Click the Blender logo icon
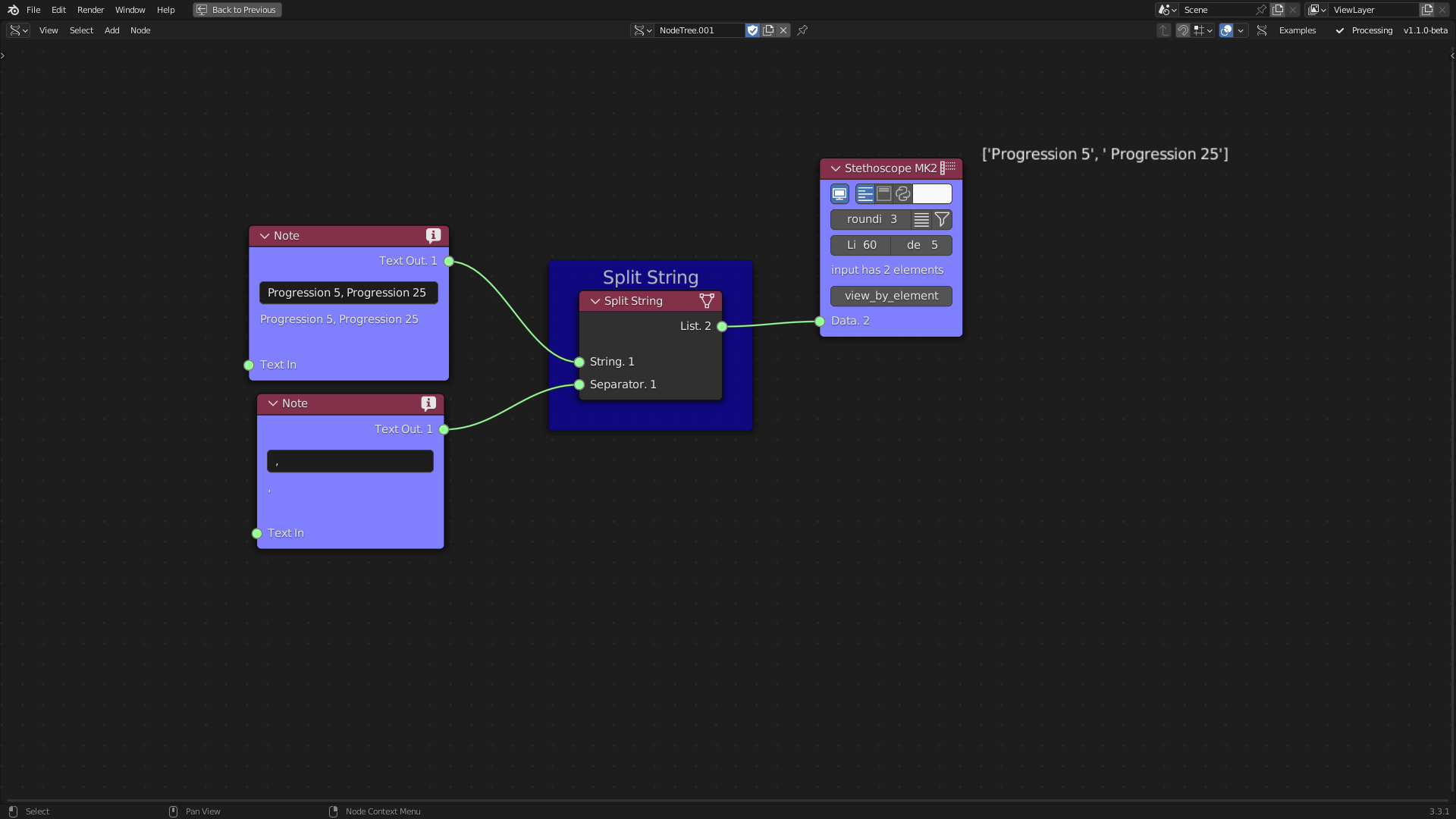The image size is (1456, 819). 13,10
